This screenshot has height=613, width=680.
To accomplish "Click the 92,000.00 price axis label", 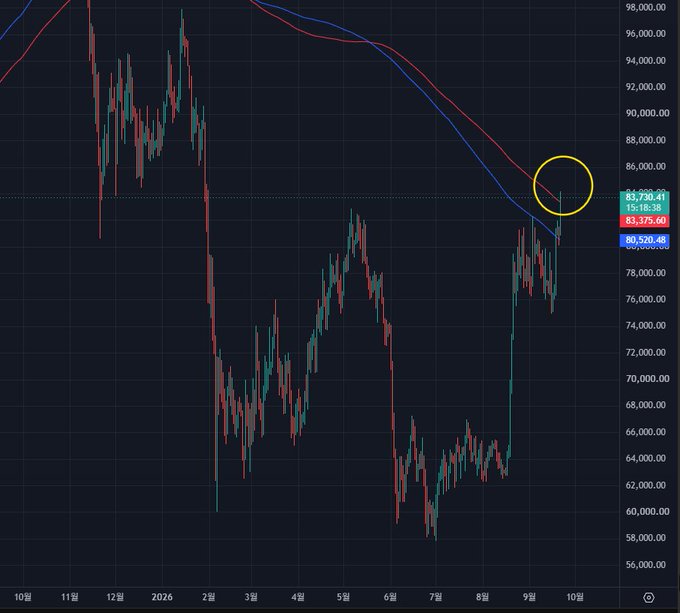I will tap(645, 87).
